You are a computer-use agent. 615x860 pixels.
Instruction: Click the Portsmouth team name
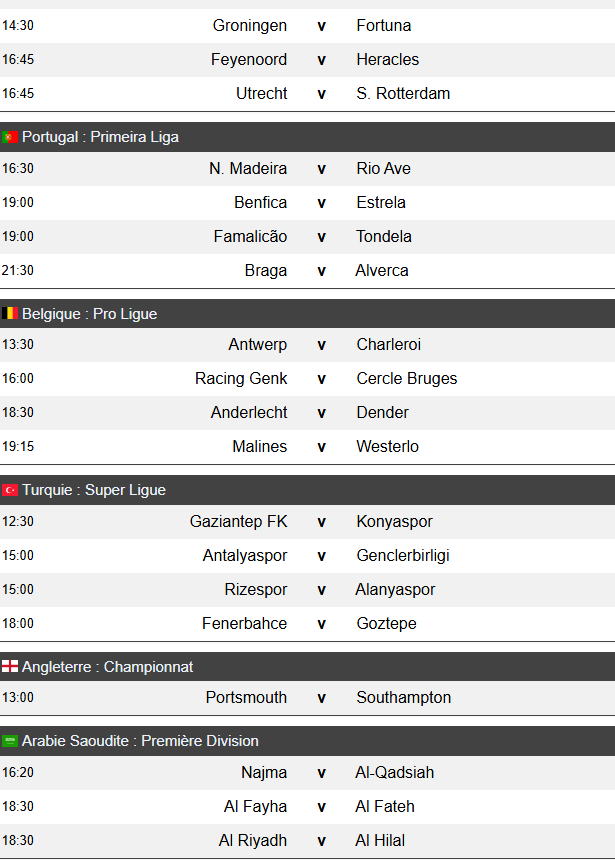point(246,697)
